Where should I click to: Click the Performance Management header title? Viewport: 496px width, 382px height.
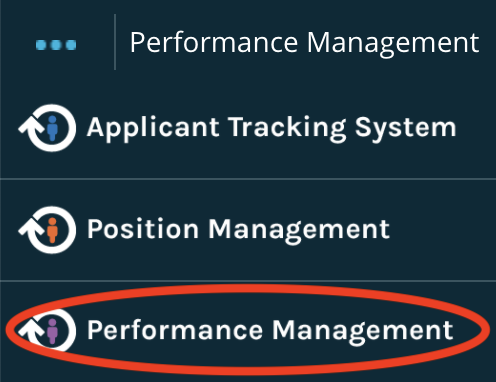304,43
